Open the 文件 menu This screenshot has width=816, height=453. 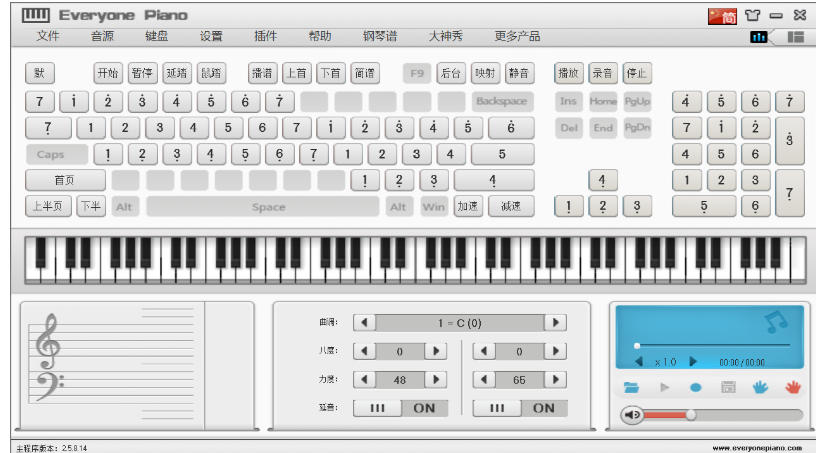[x=48, y=36]
